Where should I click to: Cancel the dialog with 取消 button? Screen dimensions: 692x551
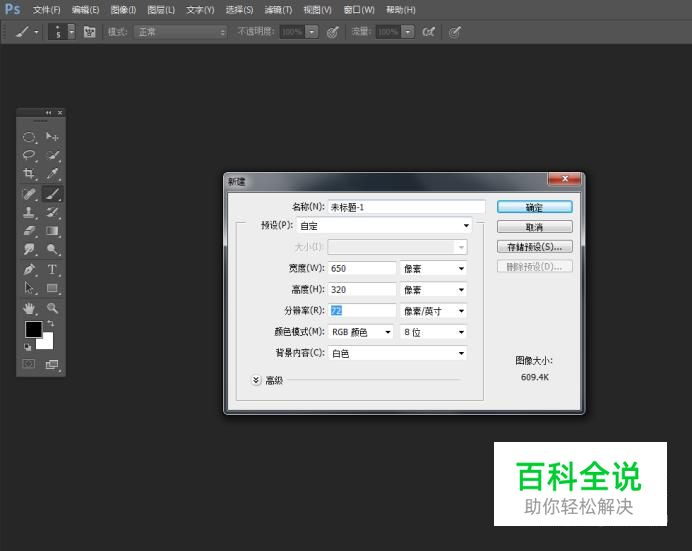tap(534, 227)
